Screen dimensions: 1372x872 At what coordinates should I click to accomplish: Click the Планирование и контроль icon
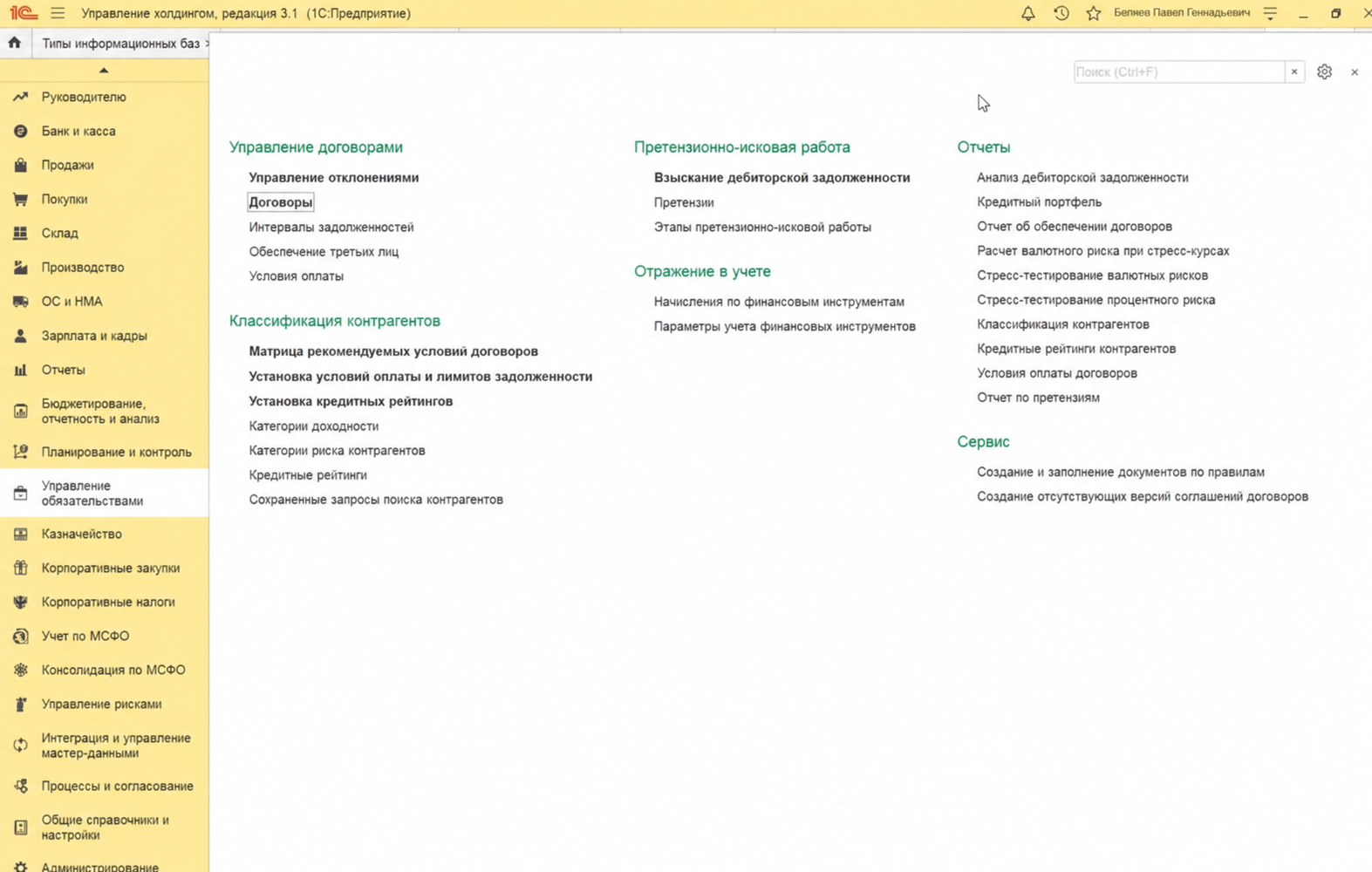click(20, 452)
